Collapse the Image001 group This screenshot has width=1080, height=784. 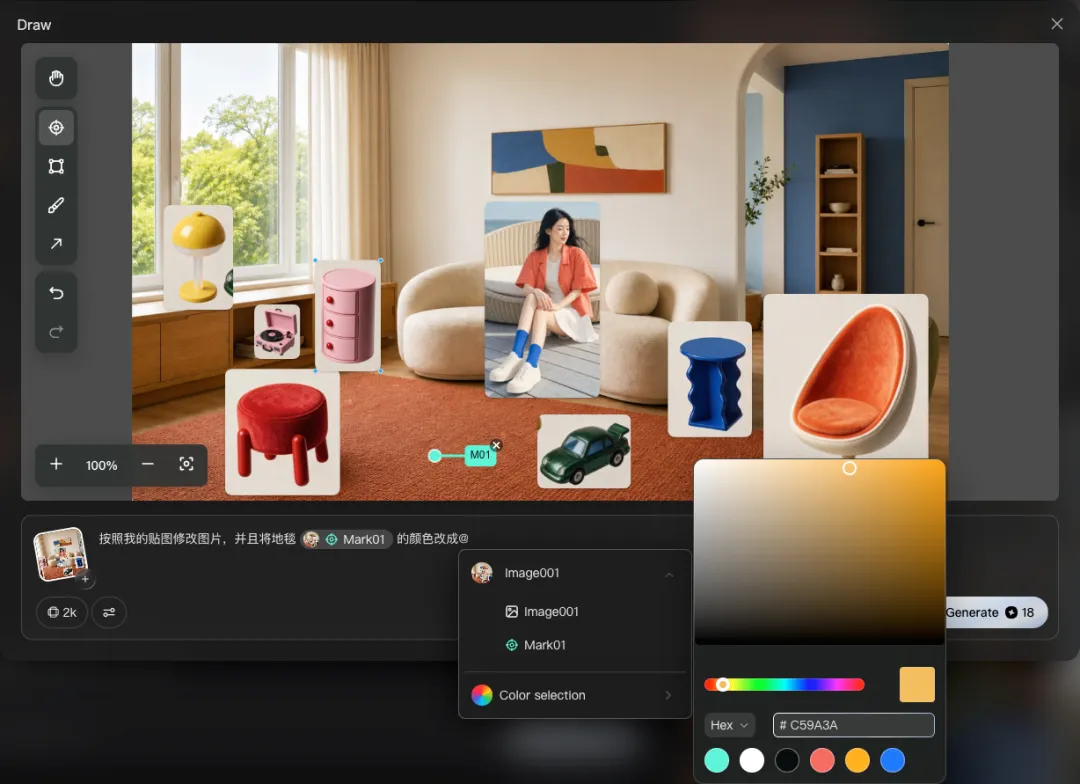pyautogui.click(x=669, y=574)
